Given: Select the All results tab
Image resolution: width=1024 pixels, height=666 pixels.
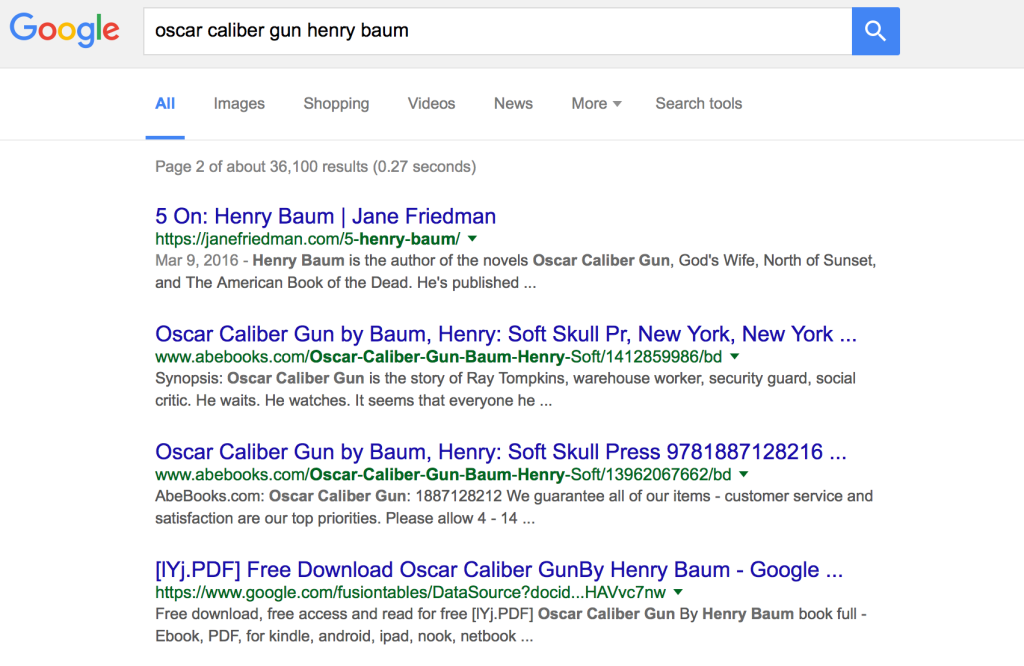Looking at the screenshot, I should pos(165,103).
